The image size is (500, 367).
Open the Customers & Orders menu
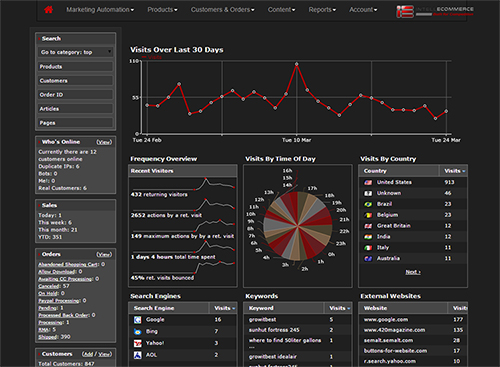click(x=222, y=10)
